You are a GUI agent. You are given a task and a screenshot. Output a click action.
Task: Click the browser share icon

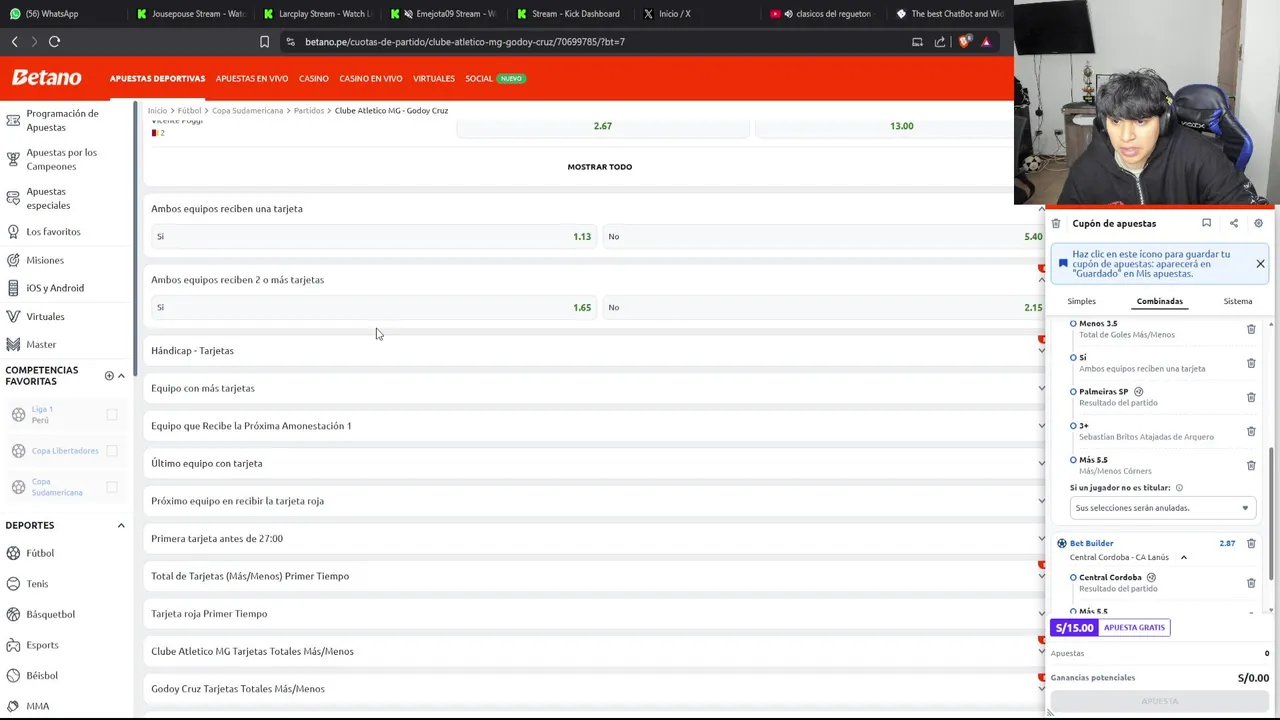940,42
